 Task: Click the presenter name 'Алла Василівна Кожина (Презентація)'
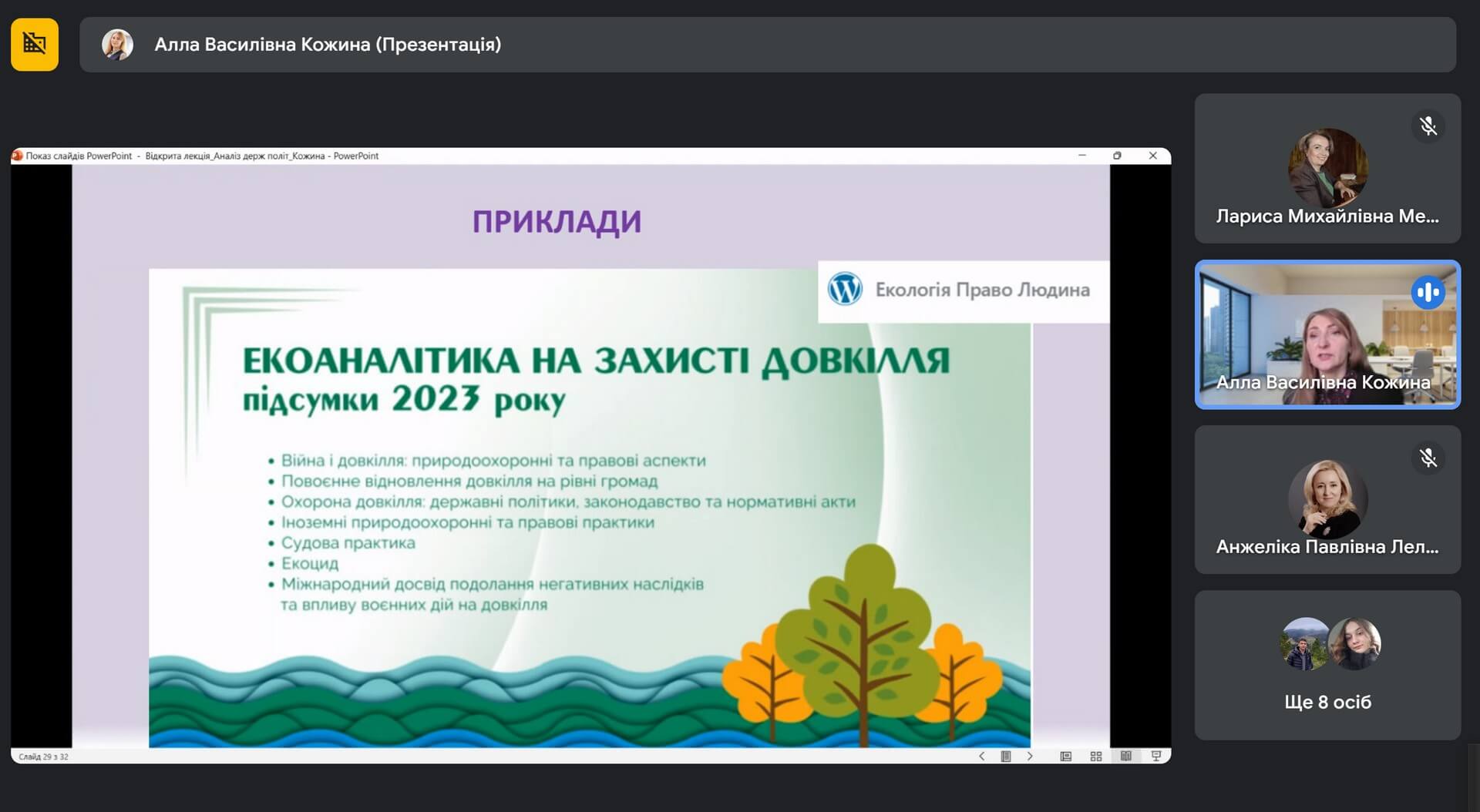pyautogui.click(x=328, y=45)
